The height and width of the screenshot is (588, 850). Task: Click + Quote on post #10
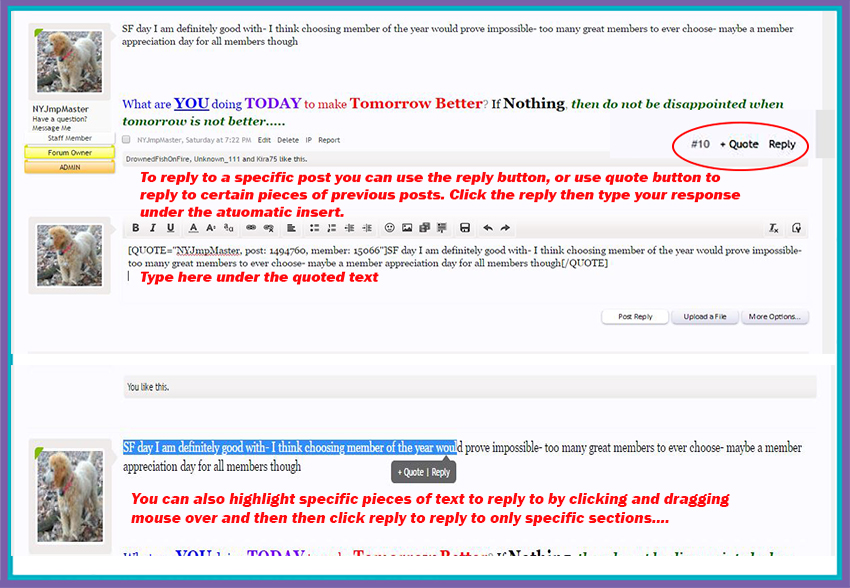pyautogui.click(x=739, y=144)
